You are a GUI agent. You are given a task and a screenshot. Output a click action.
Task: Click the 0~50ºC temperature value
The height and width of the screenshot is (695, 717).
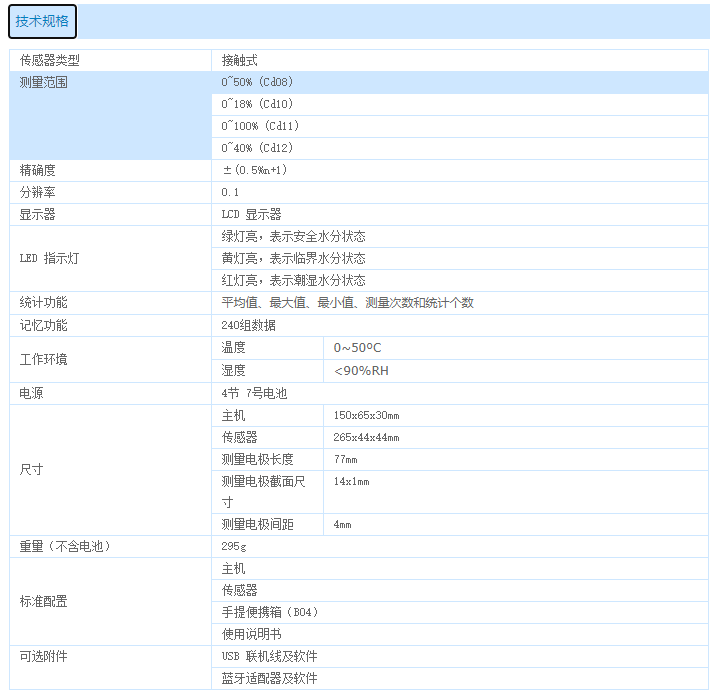357,348
